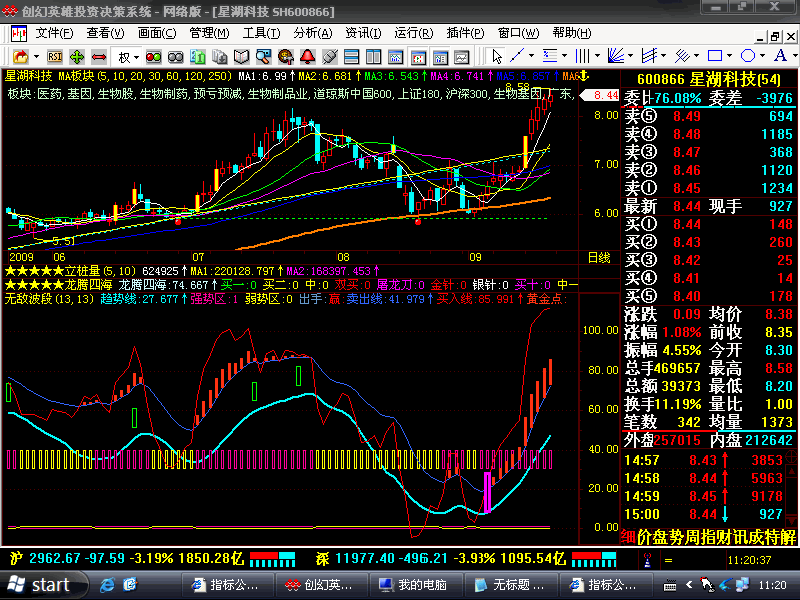The image size is (800, 600).
Task: Open the 无标题 taskbar button
Action: [511, 585]
